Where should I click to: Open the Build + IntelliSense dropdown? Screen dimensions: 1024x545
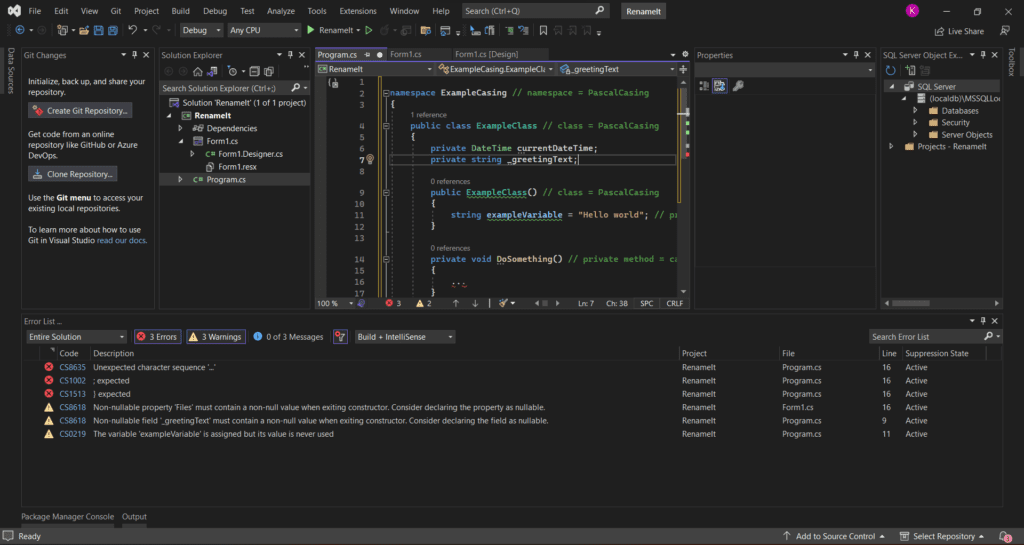[x=405, y=337]
